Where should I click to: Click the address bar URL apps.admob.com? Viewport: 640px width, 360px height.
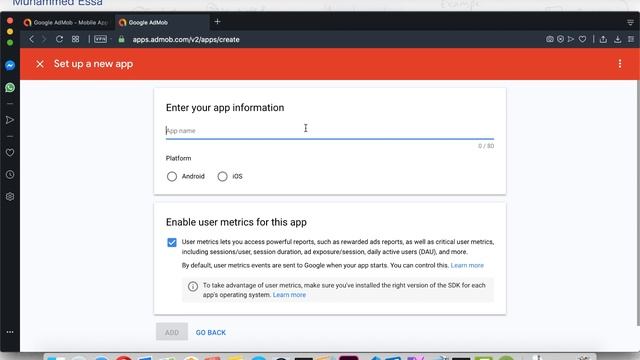[186, 40]
